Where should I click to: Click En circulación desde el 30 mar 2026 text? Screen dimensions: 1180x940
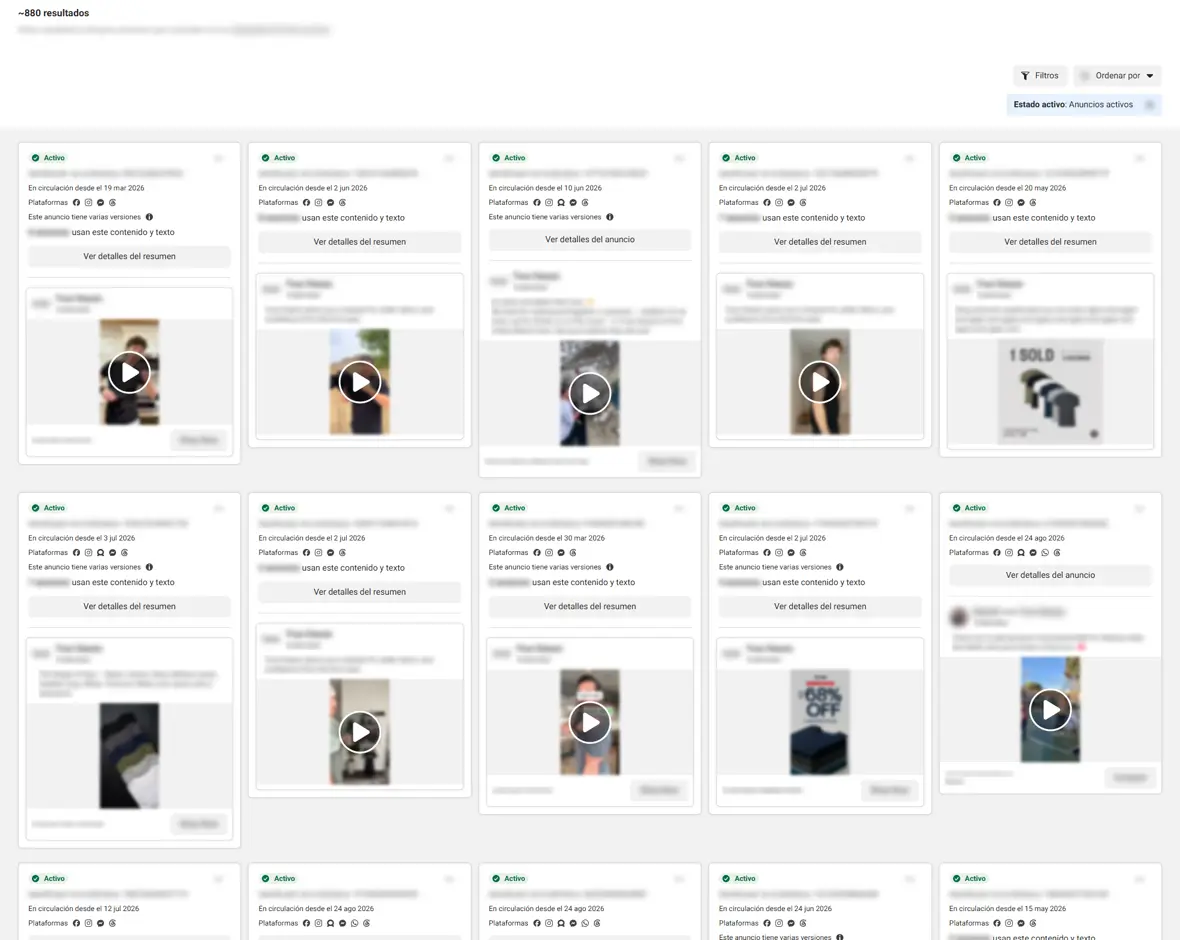tap(546, 538)
